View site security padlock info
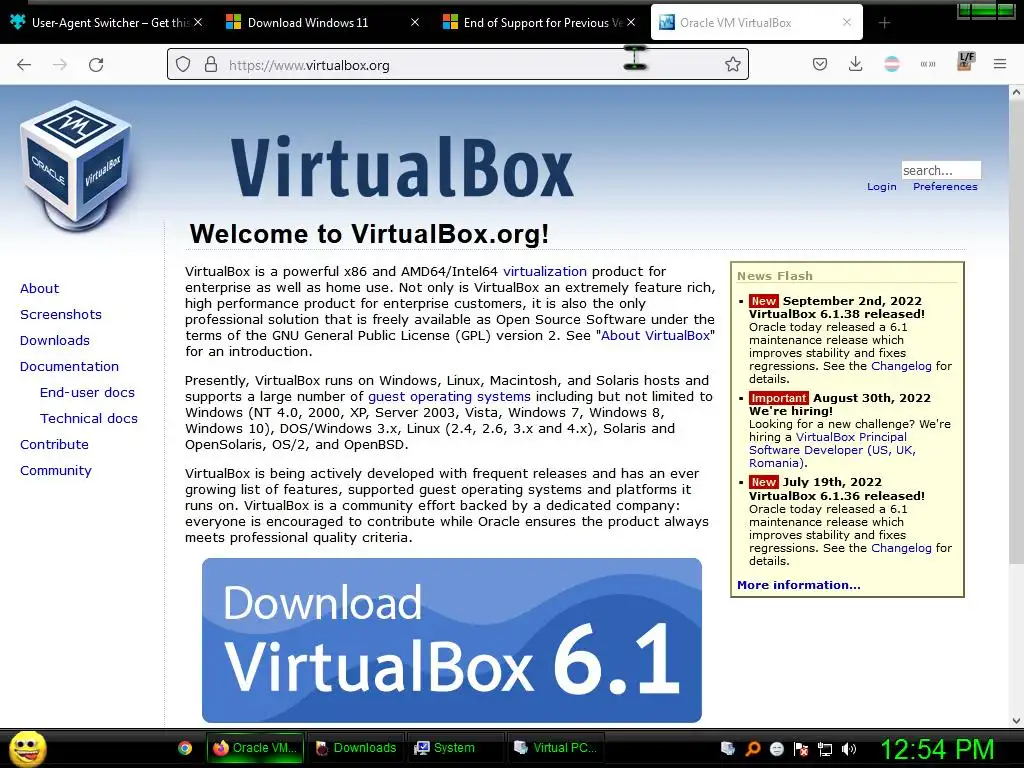Viewport: 1024px width, 768px height. pyautogui.click(x=210, y=65)
